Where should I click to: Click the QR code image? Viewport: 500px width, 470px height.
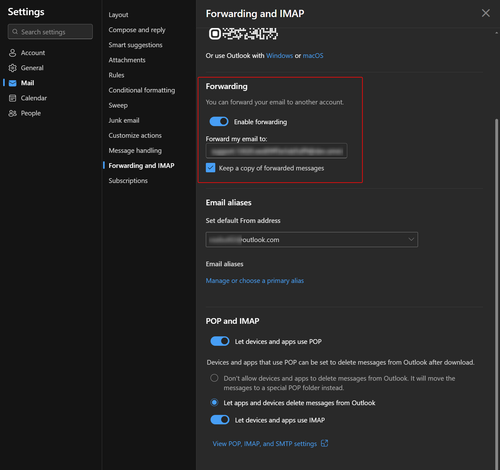point(243,34)
